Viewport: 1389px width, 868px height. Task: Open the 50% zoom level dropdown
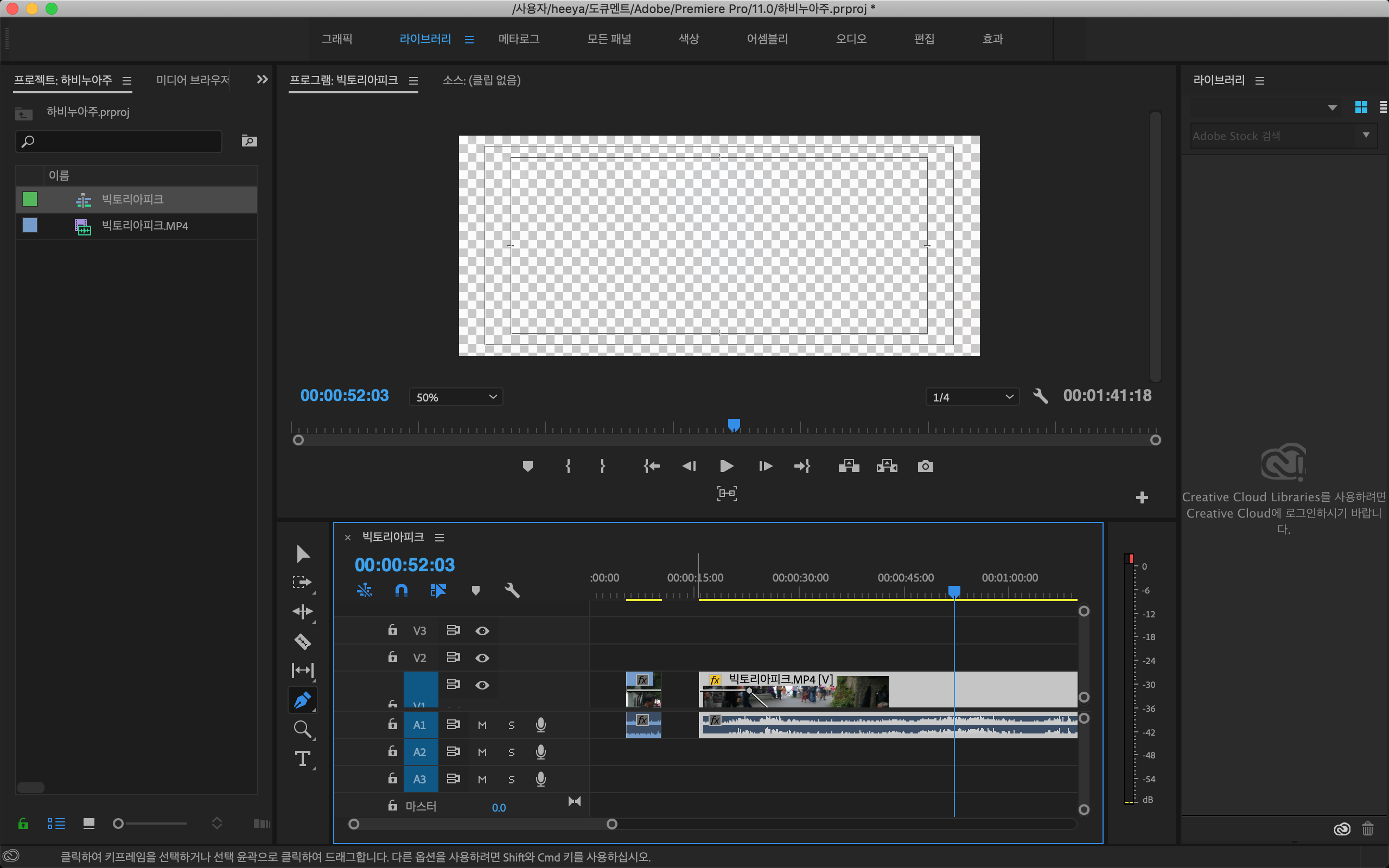coord(456,397)
